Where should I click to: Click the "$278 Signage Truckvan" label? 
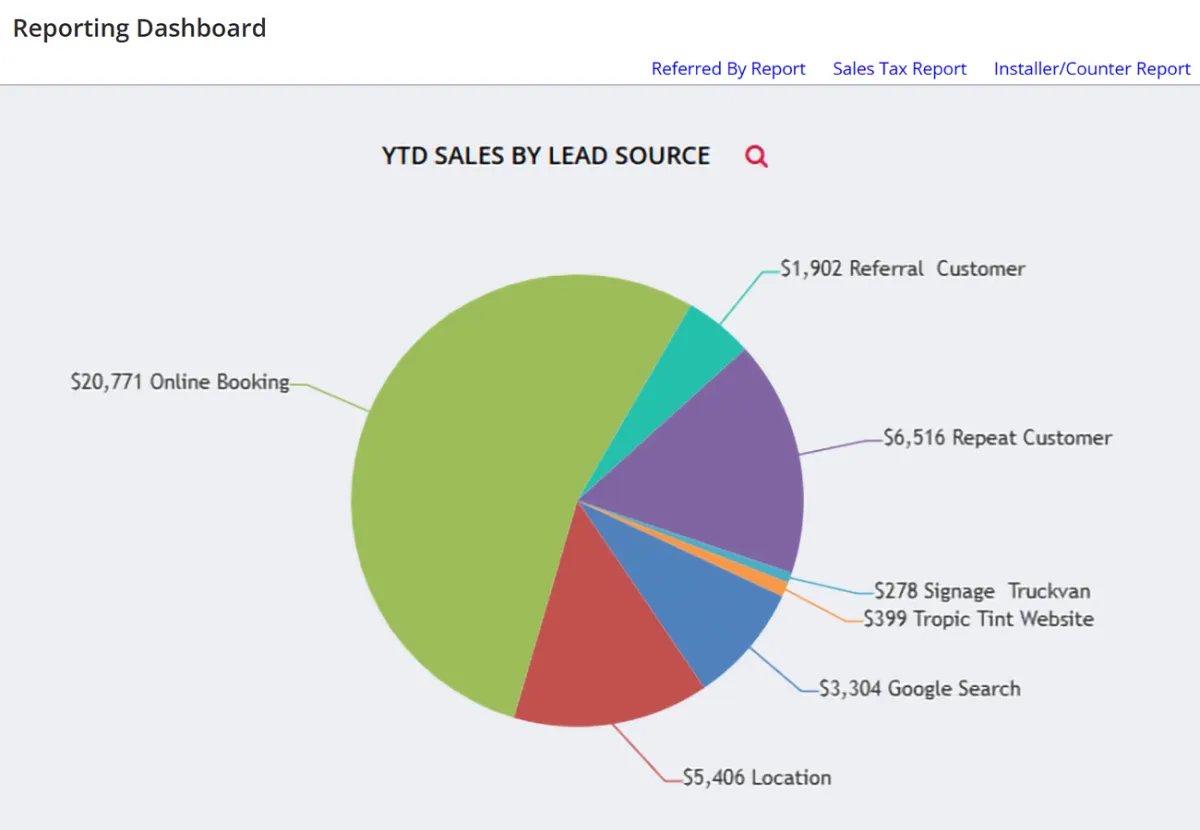click(982, 591)
